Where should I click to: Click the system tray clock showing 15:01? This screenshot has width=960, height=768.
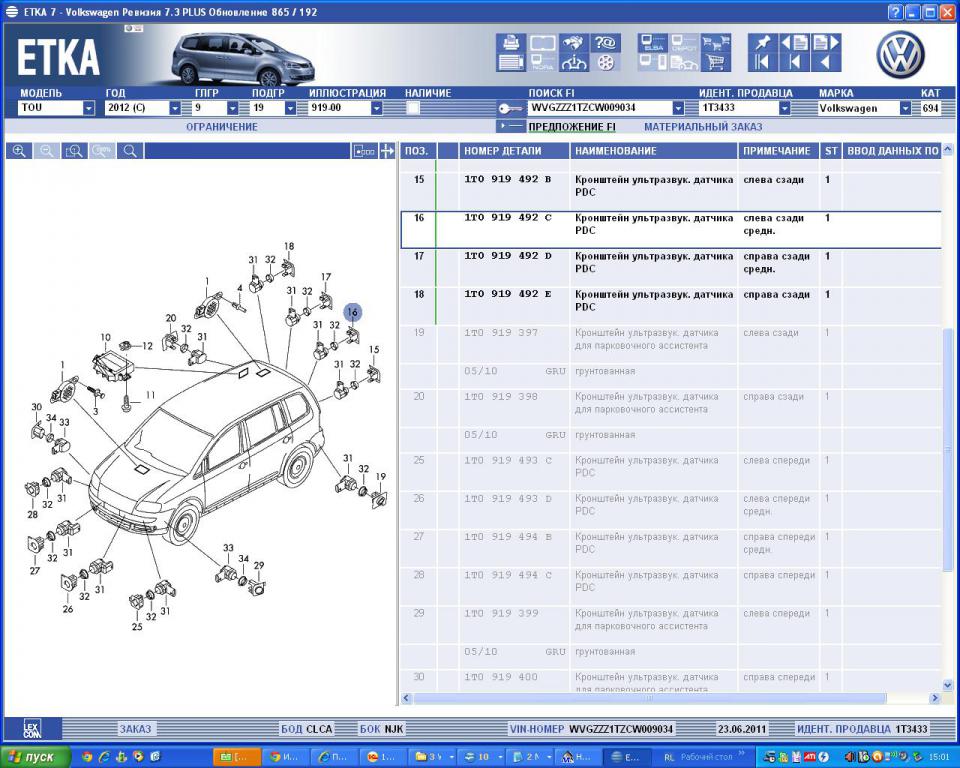pyautogui.click(x=939, y=758)
